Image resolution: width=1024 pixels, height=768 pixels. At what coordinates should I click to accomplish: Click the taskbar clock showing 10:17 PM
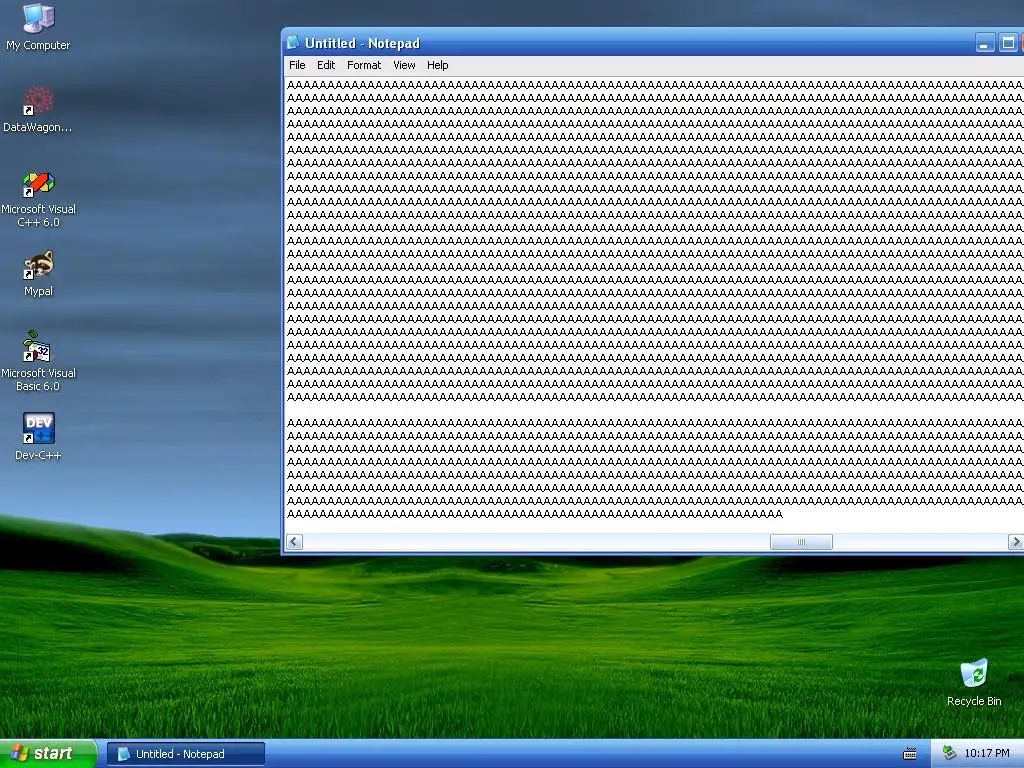(x=987, y=754)
